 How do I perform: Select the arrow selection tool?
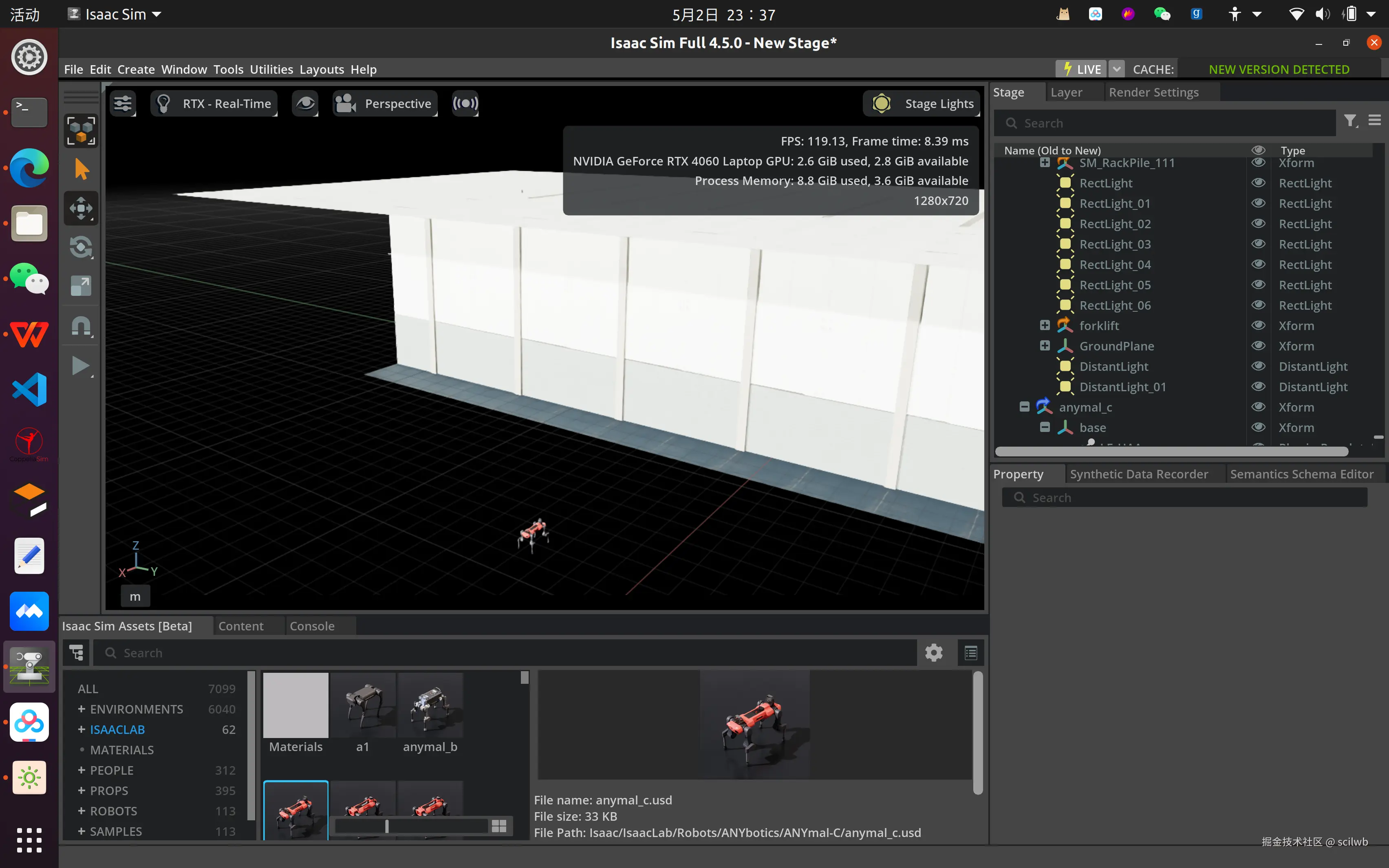(x=81, y=170)
